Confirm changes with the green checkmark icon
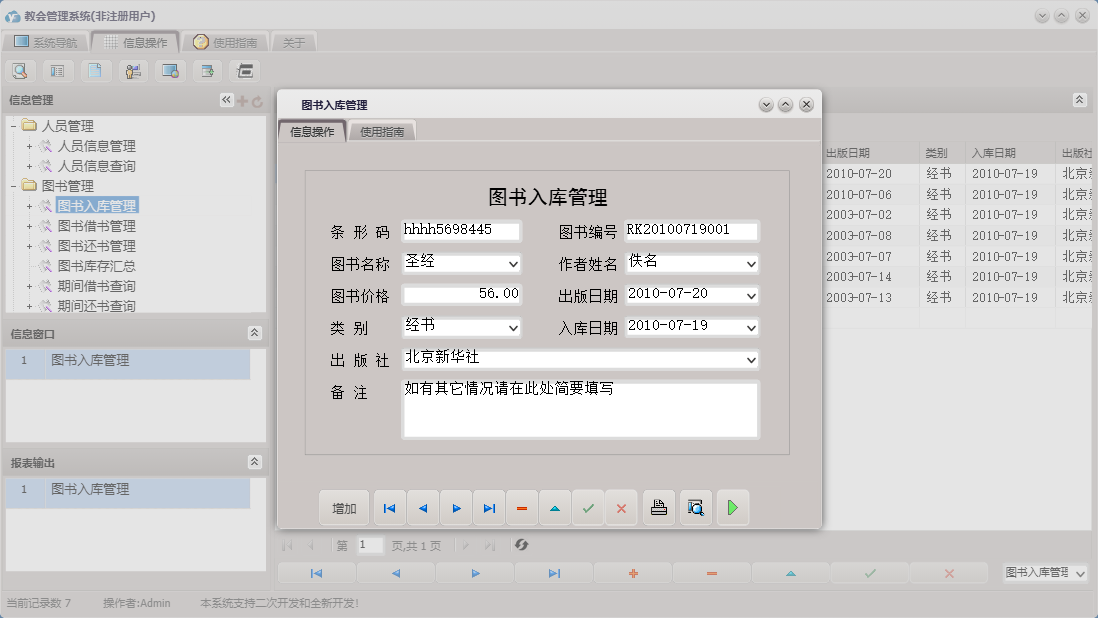 point(588,507)
